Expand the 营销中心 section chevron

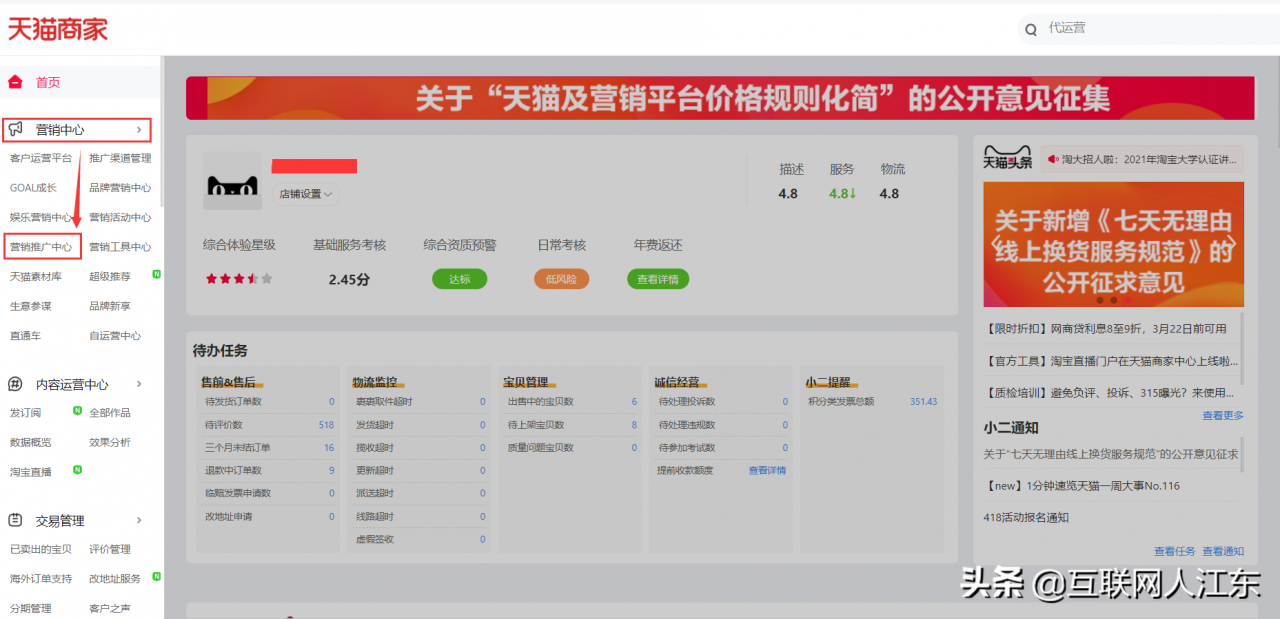139,130
